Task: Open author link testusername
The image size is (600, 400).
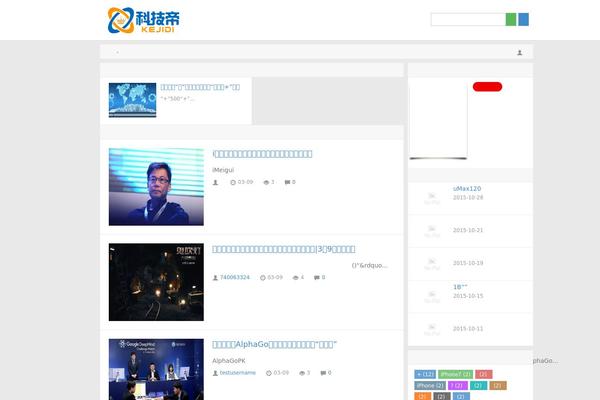Action: [238, 372]
